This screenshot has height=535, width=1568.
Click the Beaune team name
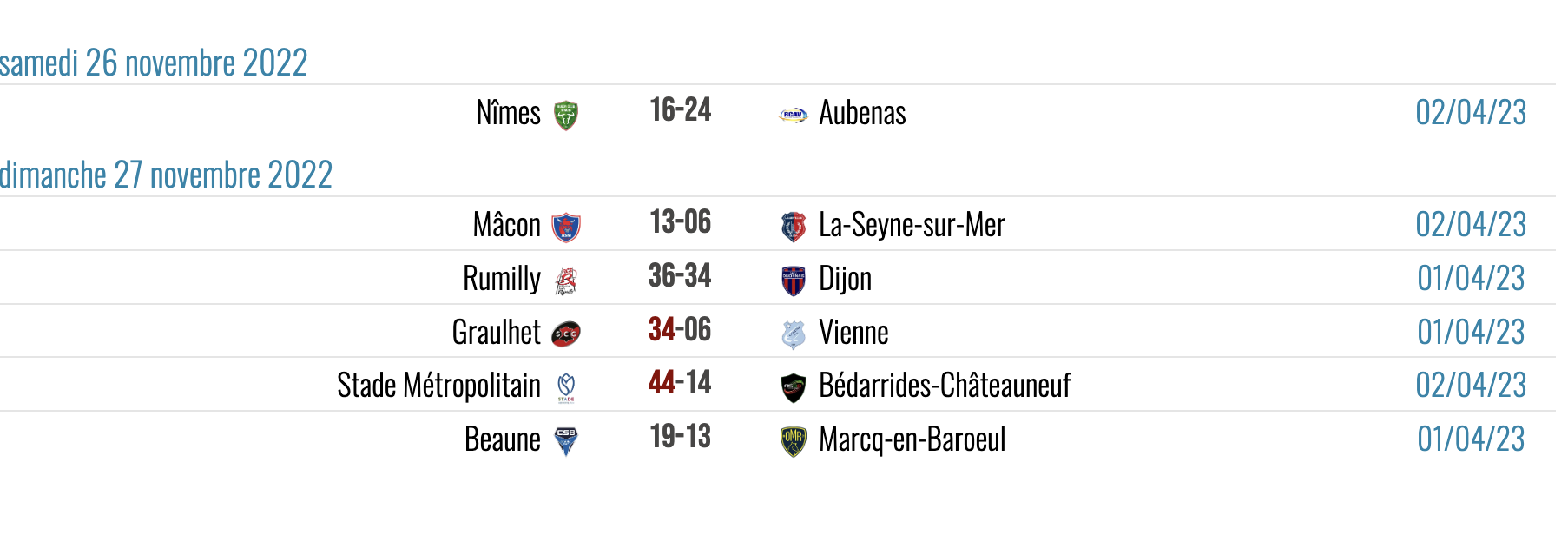tap(503, 439)
